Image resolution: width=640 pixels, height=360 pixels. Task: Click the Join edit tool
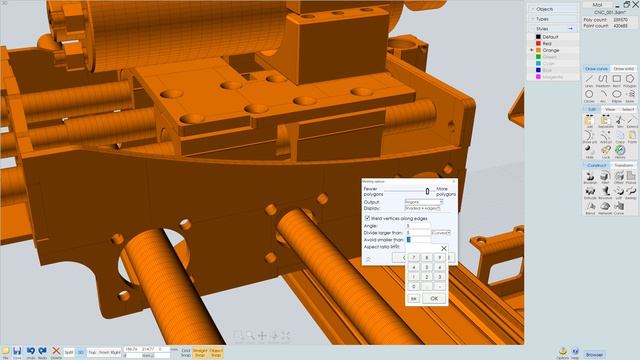(x=589, y=122)
